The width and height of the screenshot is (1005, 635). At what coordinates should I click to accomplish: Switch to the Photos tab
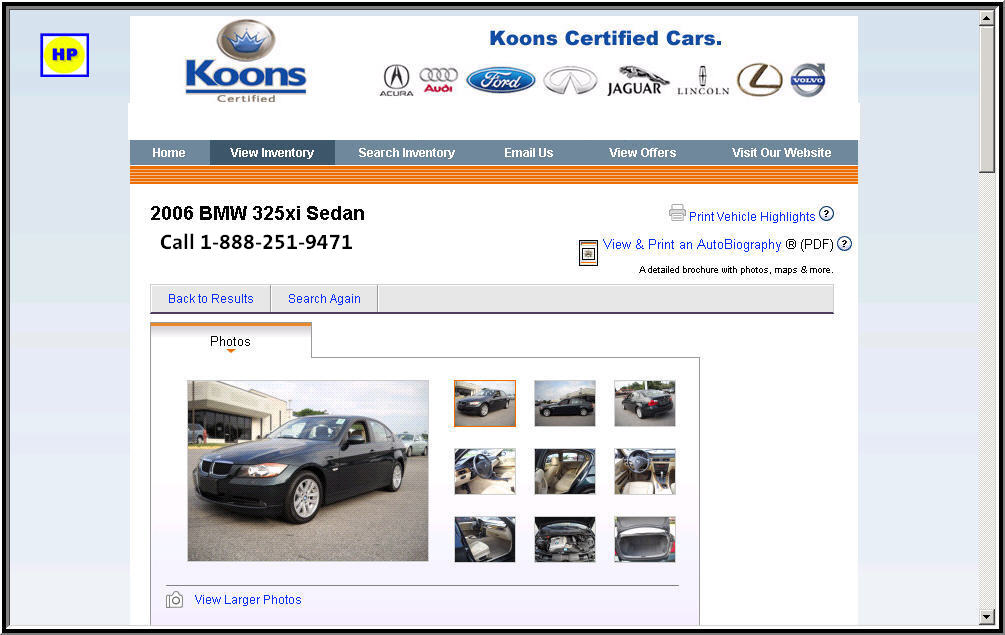point(231,341)
